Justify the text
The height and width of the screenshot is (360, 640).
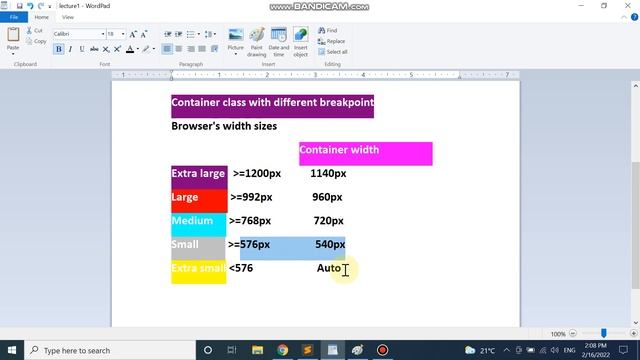pos(202,49)
